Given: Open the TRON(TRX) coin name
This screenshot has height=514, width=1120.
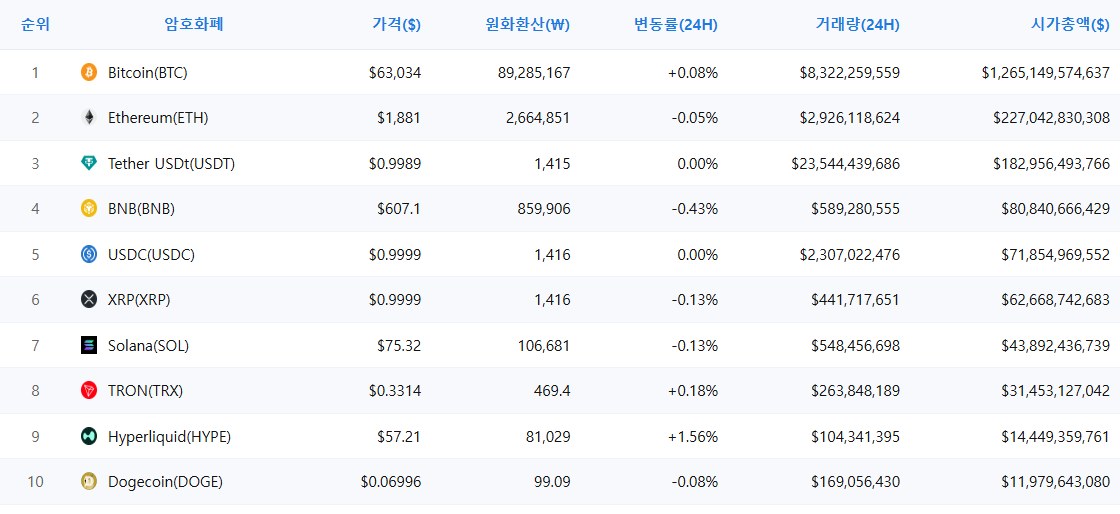Looking at the screenshot, I should [146, 391].
